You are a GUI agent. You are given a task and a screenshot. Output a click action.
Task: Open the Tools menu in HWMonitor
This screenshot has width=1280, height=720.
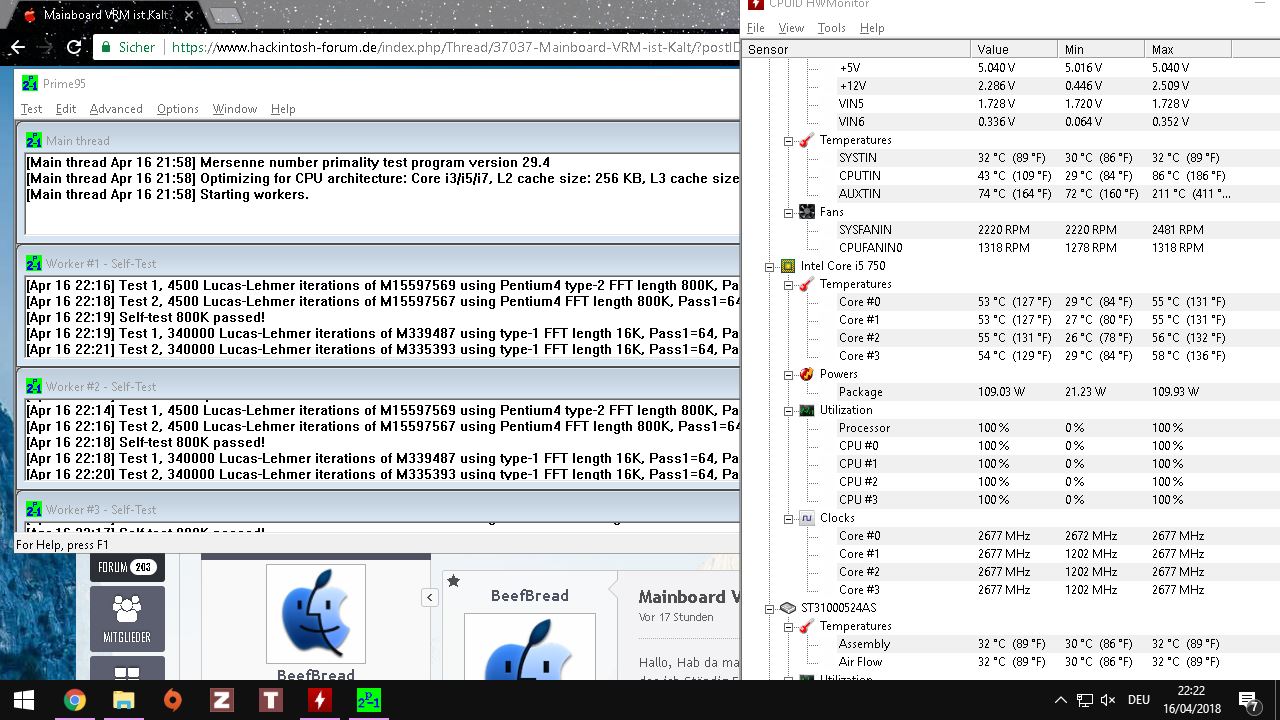point(831,28)
